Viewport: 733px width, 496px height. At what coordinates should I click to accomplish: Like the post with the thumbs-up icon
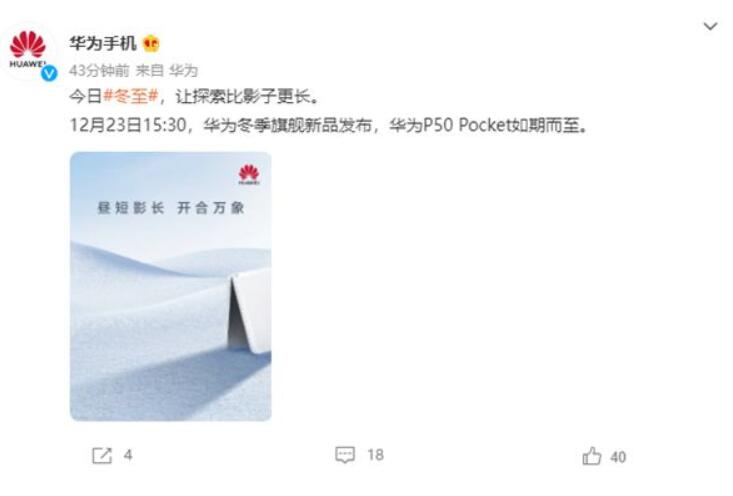coord(592,456)
